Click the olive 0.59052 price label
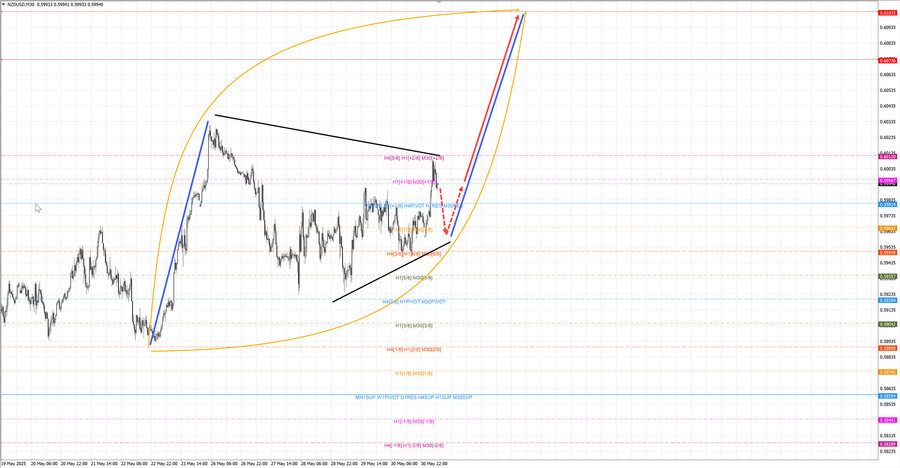 (888, 324)
